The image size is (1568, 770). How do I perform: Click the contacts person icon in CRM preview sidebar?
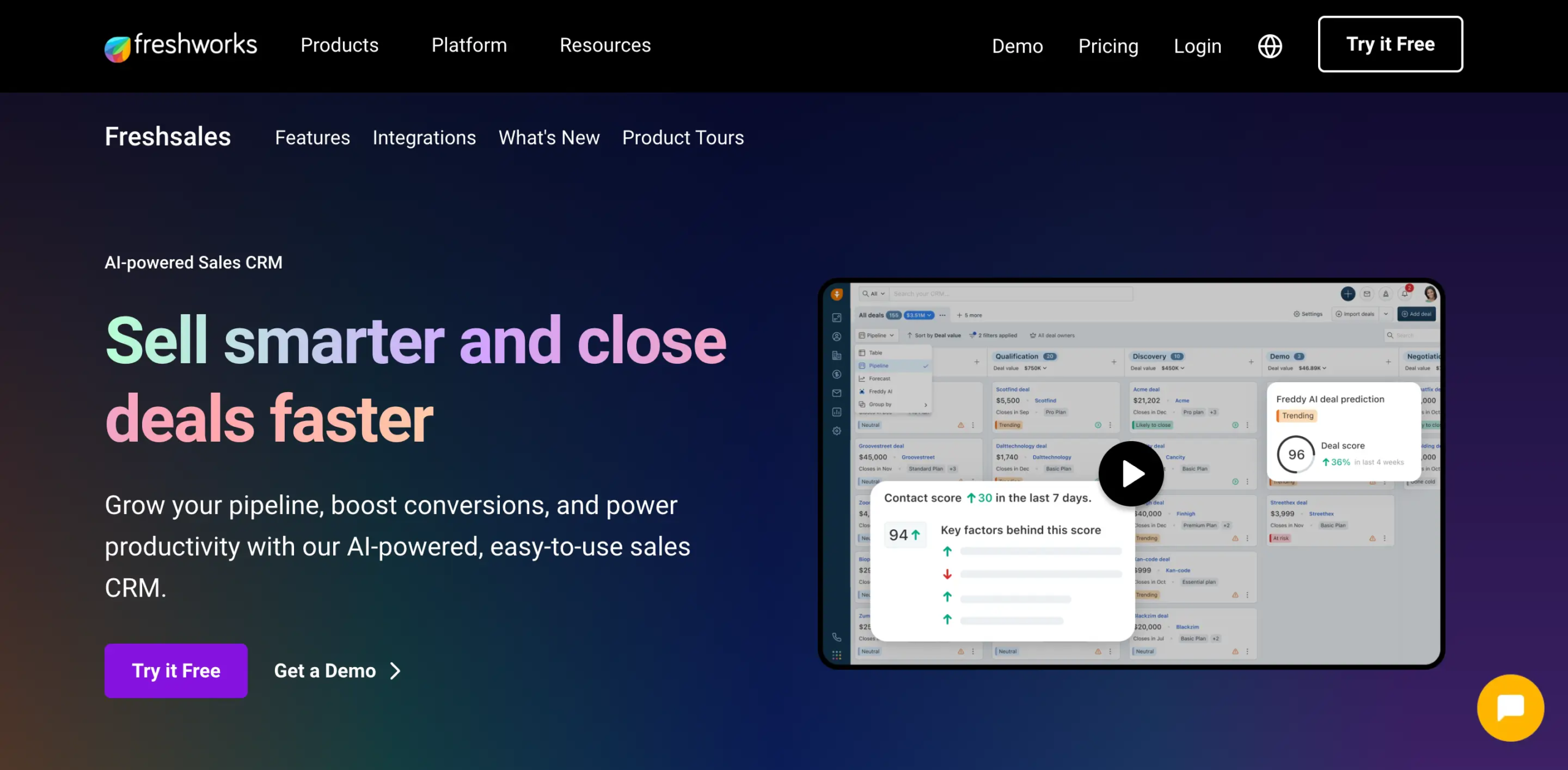tap(837, 336)
